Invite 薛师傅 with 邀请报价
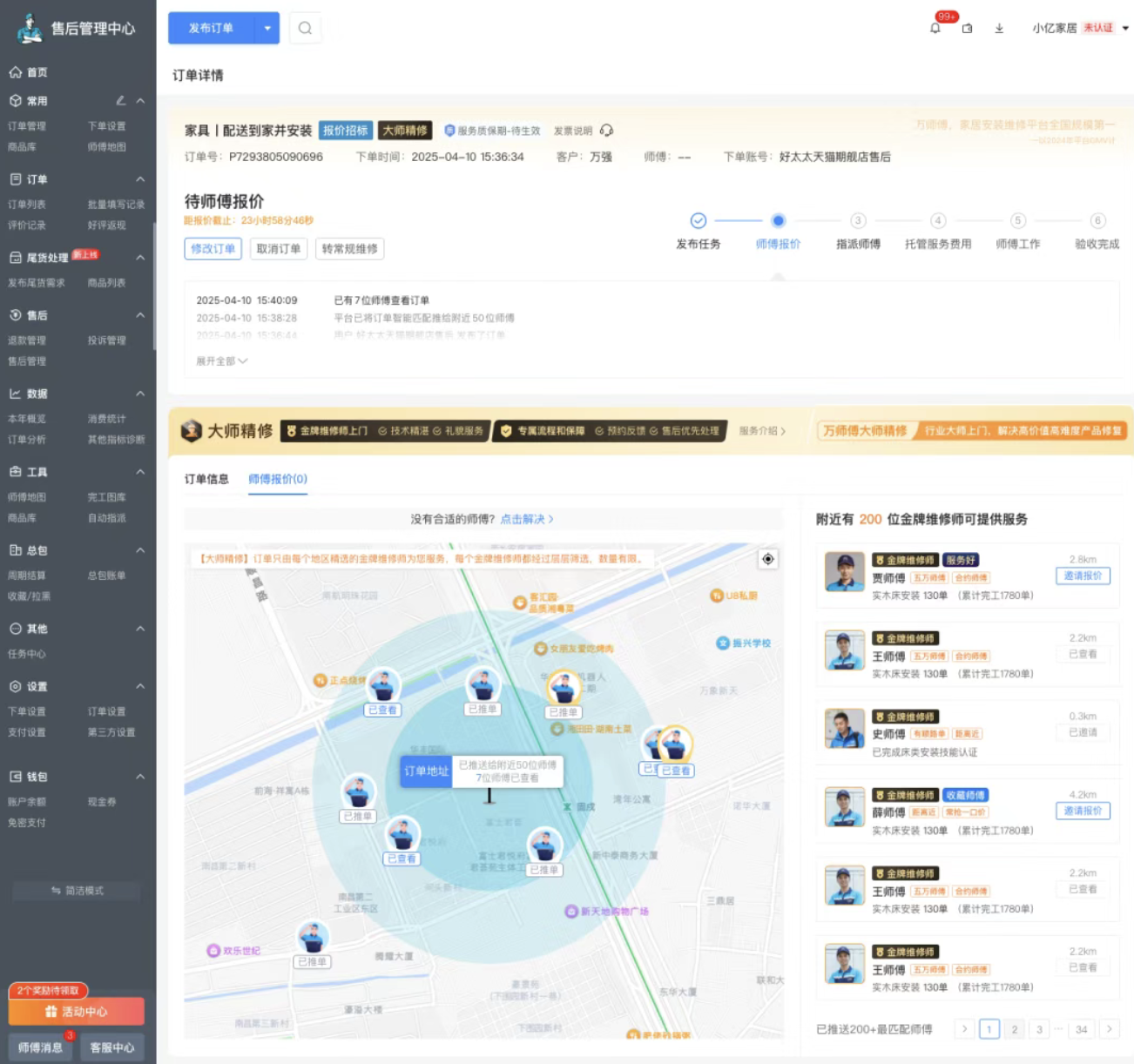1134x1064 pixels. pos(1083,811)
